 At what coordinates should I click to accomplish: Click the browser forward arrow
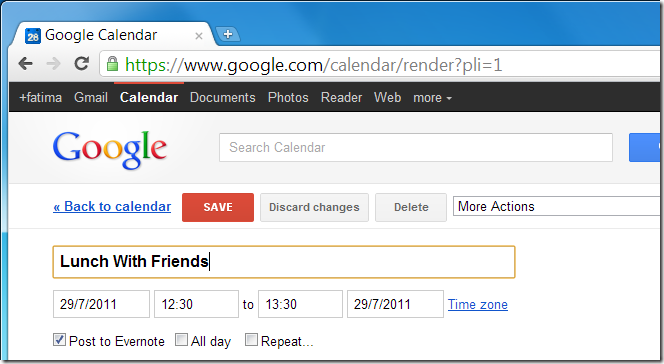coord(53,64)
